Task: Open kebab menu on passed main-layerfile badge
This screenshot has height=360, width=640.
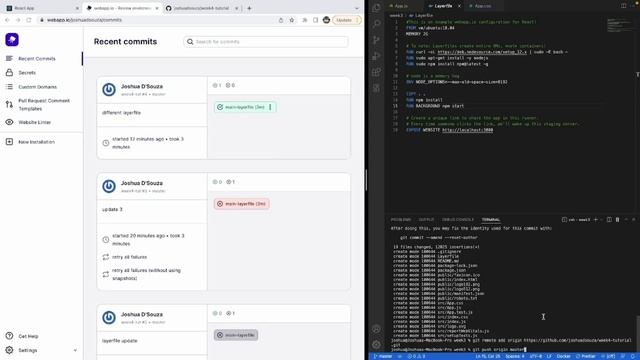Action: [x=270, y=107]
